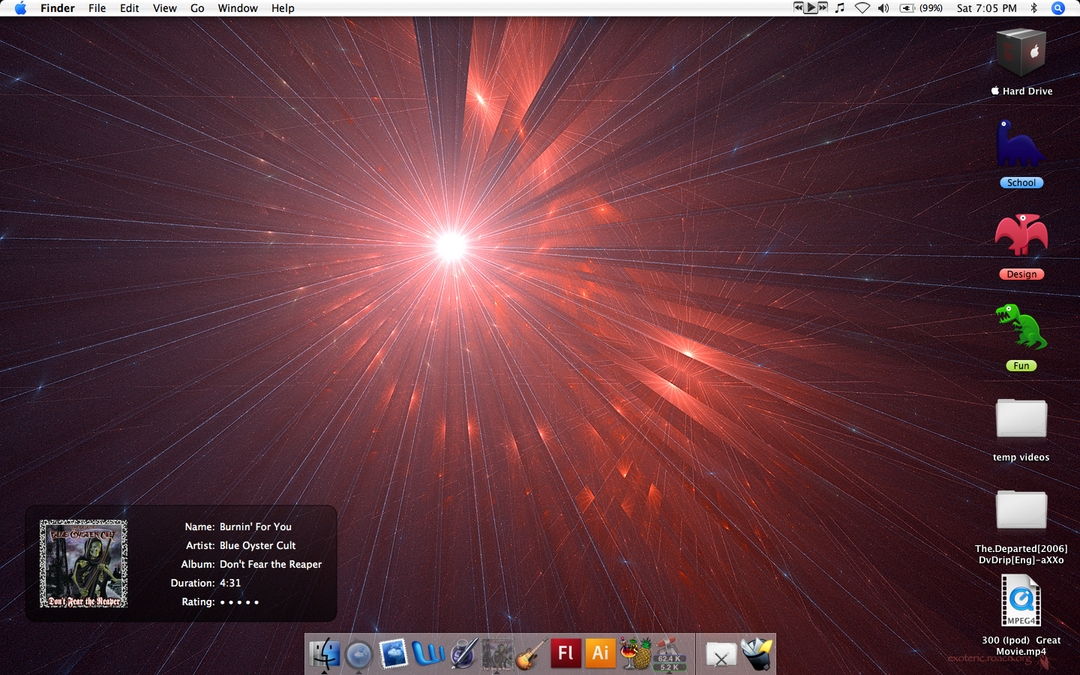
Task: Launch Adobe Flash from the Dock
Action: pyautogui.click(x=565, y=653)
